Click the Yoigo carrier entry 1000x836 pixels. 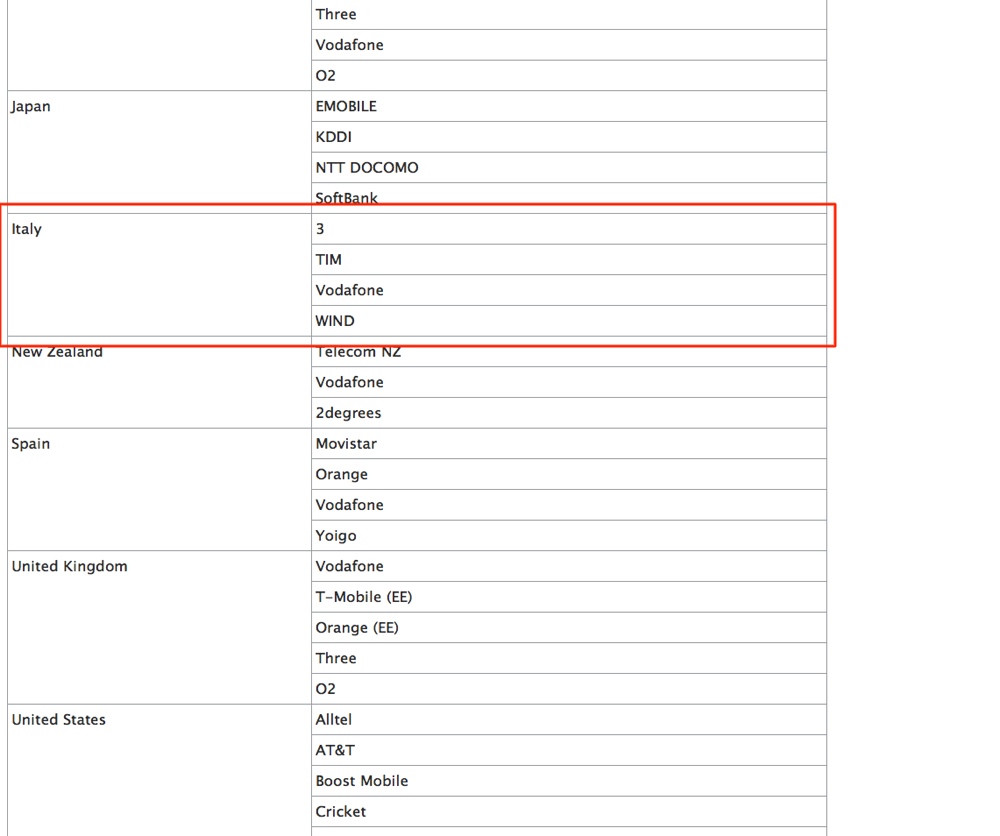336,536
